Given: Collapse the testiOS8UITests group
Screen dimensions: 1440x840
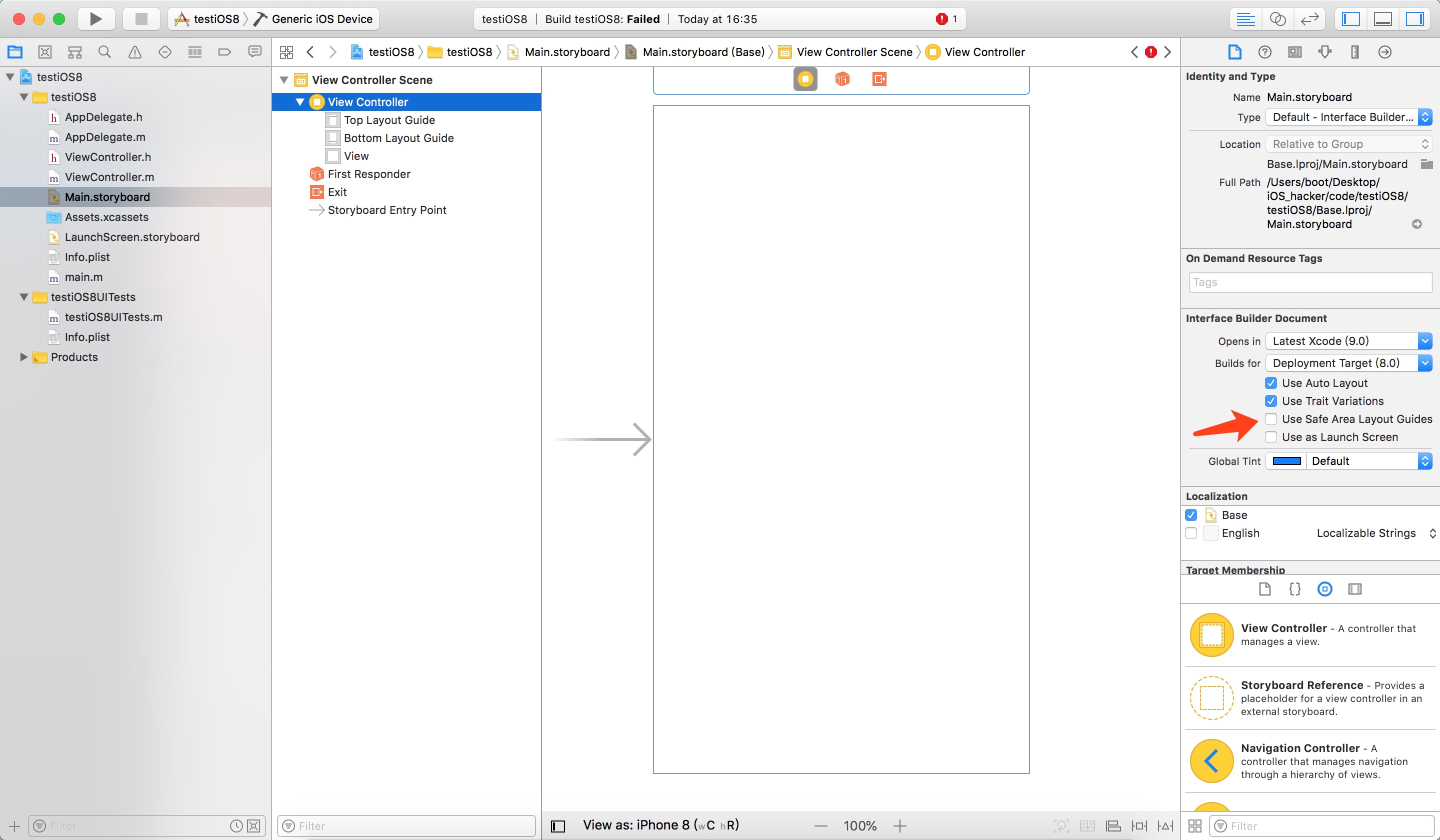Looking at the screenshot, I should click(x=24, y=296).
